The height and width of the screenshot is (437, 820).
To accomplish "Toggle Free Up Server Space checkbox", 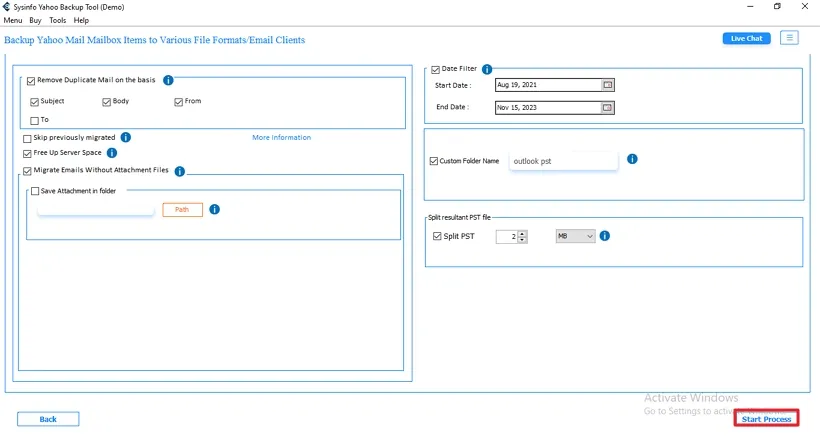I will (x=27, y=153).
